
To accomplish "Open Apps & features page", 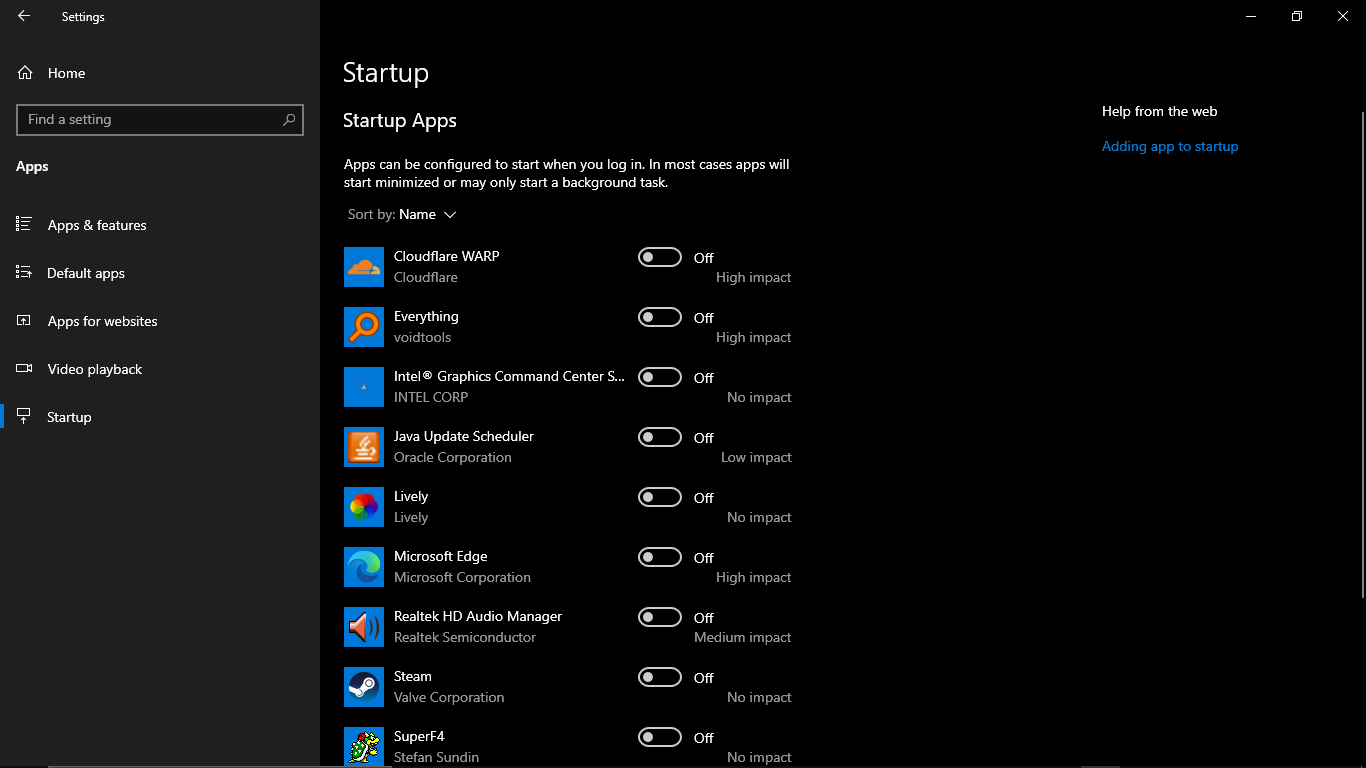I will coord(160,225).
